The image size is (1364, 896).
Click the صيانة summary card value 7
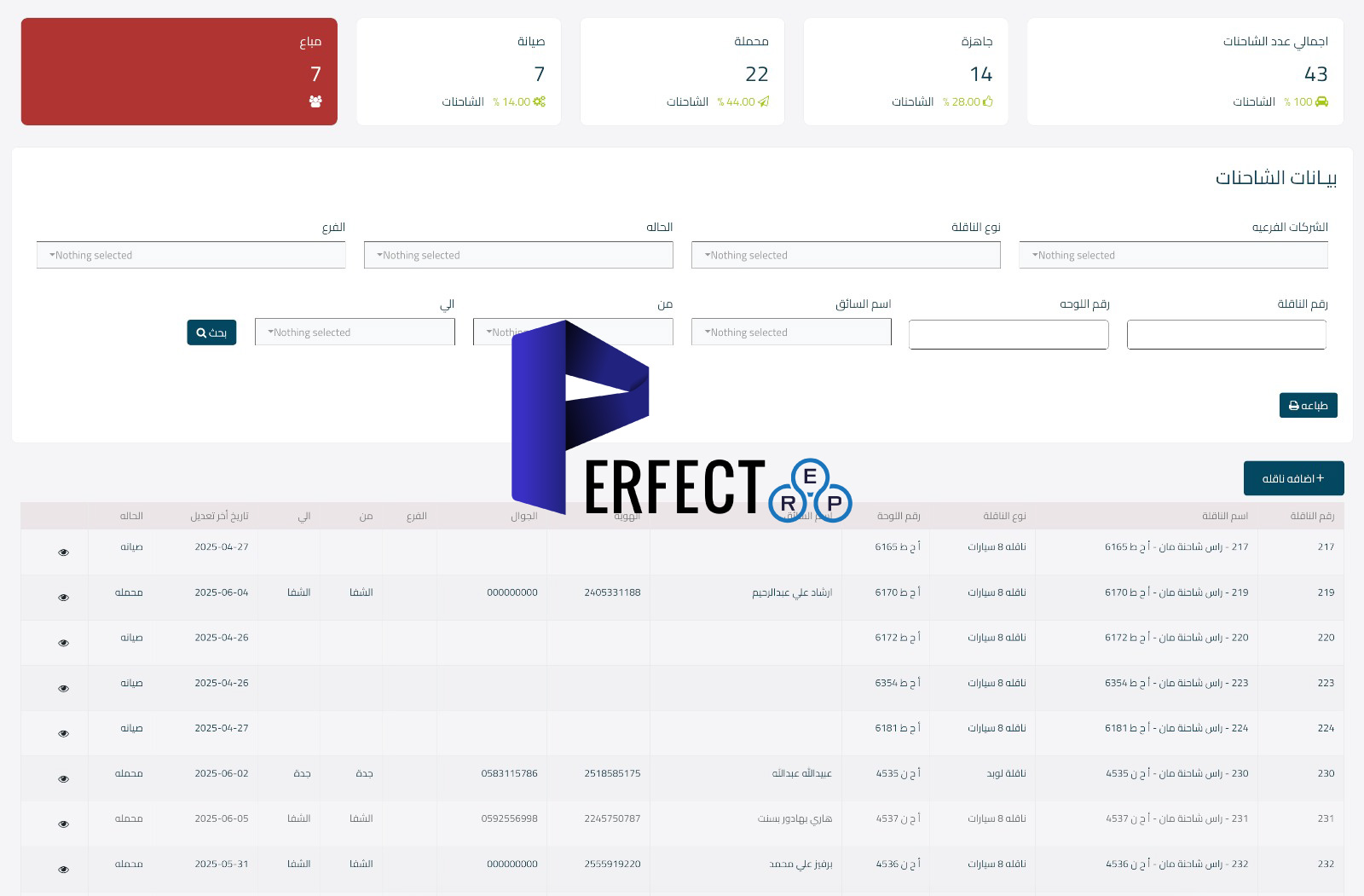point(539,74)
